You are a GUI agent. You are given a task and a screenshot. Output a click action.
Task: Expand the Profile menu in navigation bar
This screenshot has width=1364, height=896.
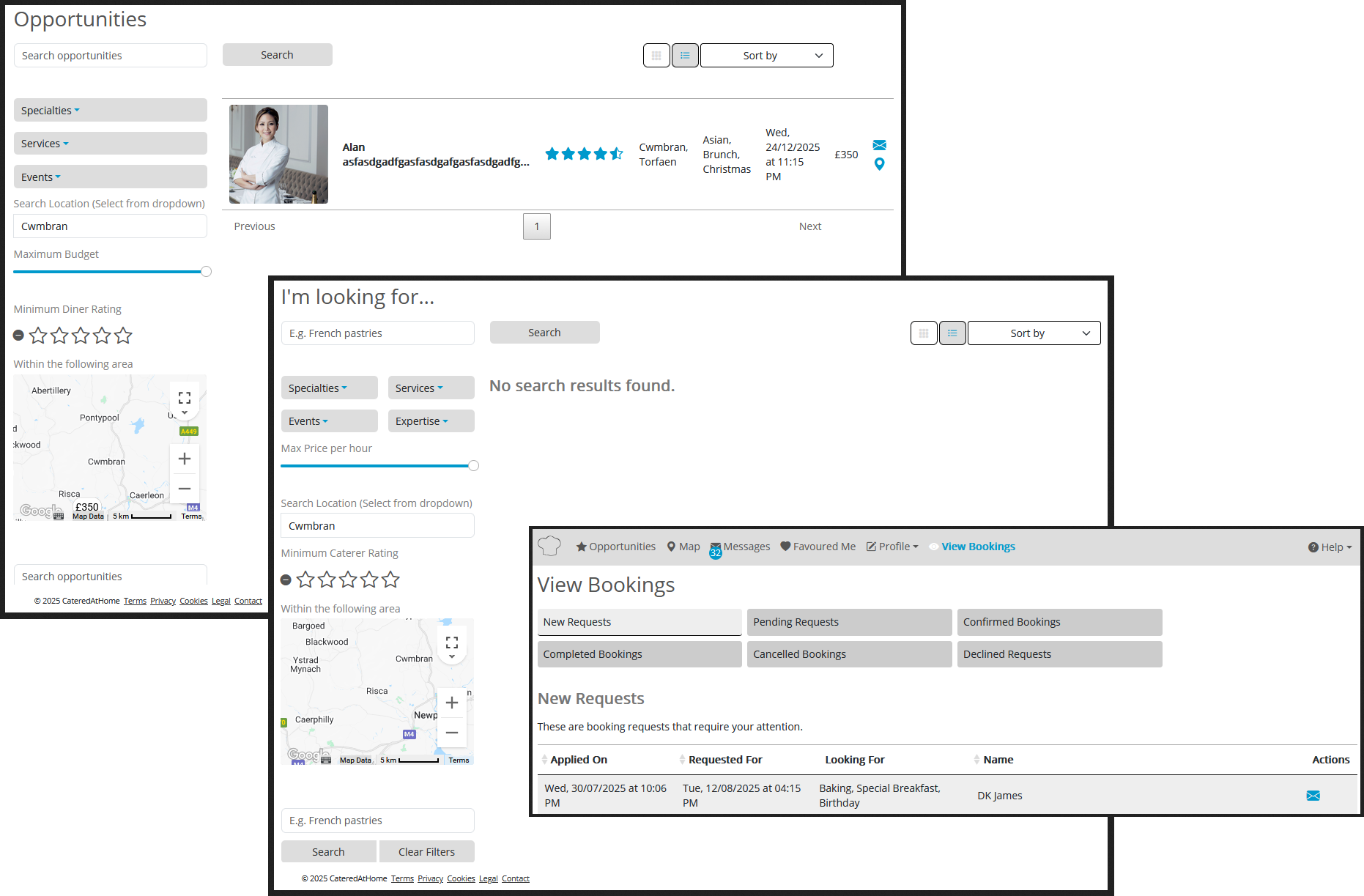(x=892, y=547)
